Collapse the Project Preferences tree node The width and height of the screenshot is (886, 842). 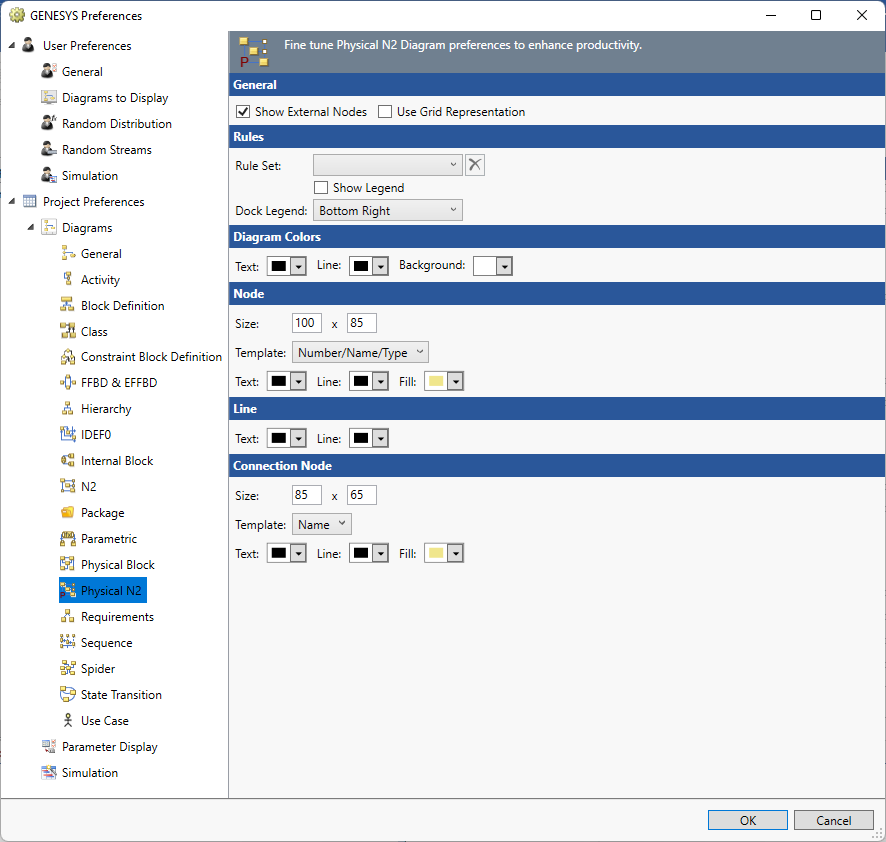coord(12,202)
